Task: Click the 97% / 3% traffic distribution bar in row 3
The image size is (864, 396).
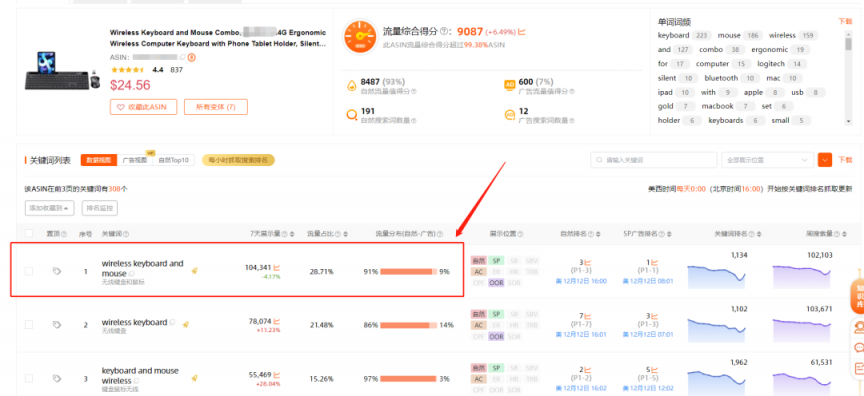Action: pyautogui.click(x=408, y=378)
